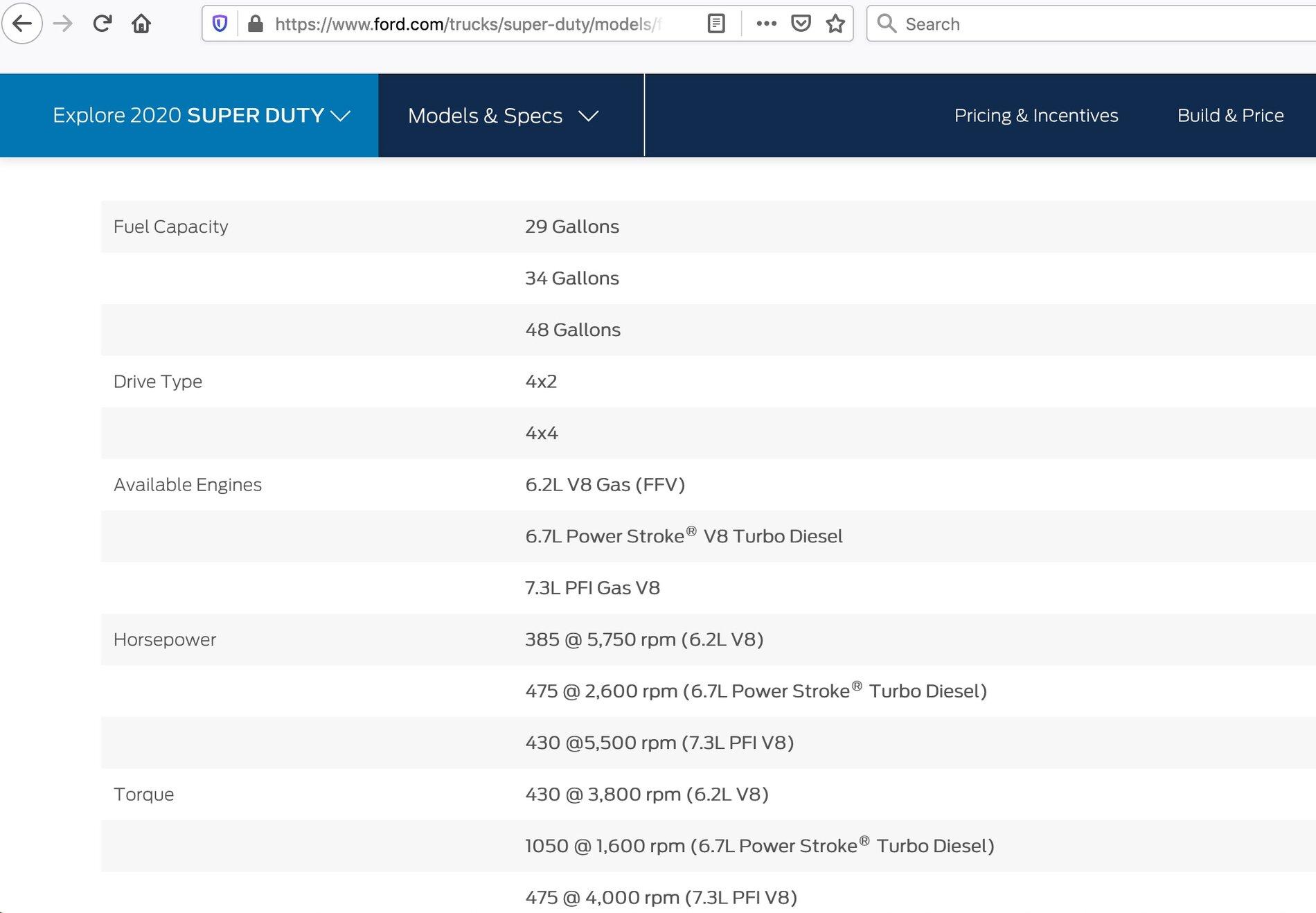Select 475 @ 2,600 rpm horsepower value
Viewport: 1316px width, 913px height.
pos(756,691)
